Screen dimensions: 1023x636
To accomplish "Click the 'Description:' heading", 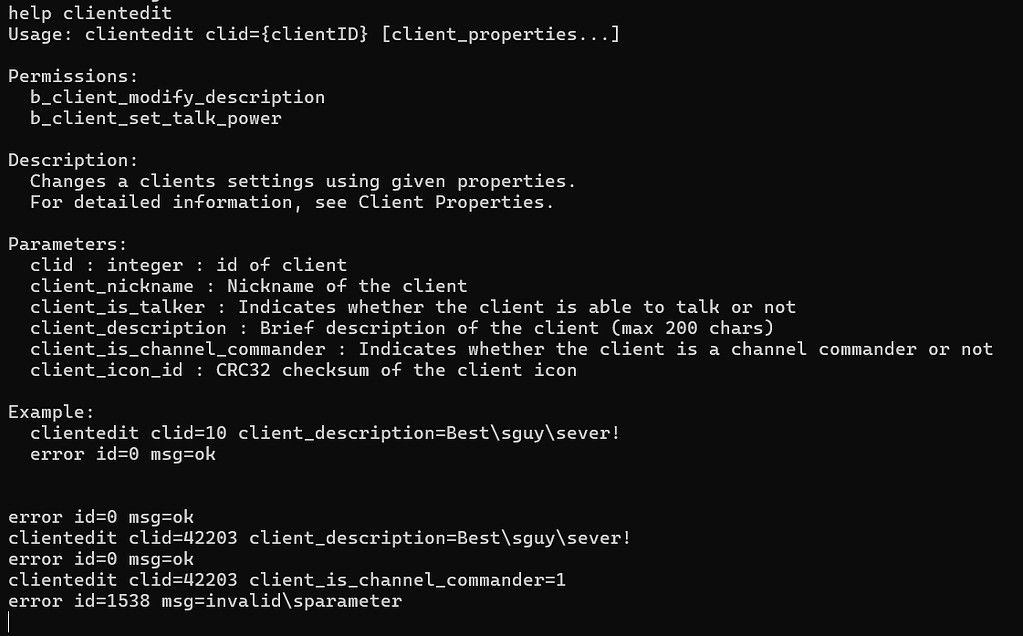I will tap(73, 160).
